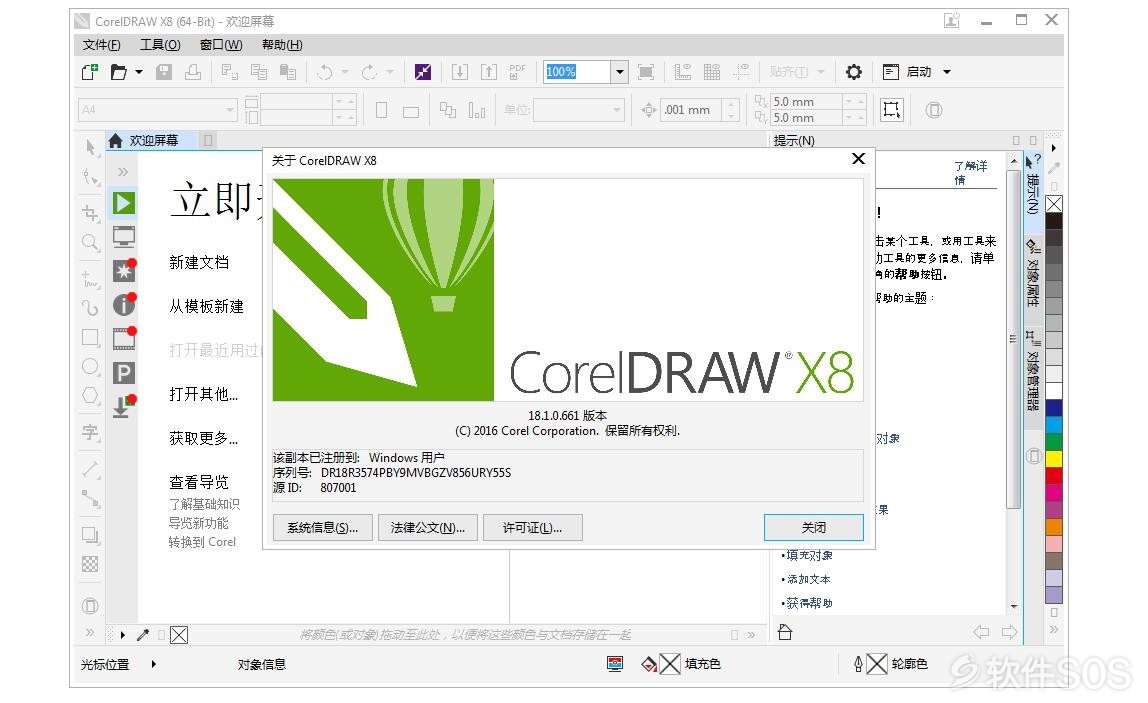
Task: Click 获取更多... link
Action: click(204, 438)
